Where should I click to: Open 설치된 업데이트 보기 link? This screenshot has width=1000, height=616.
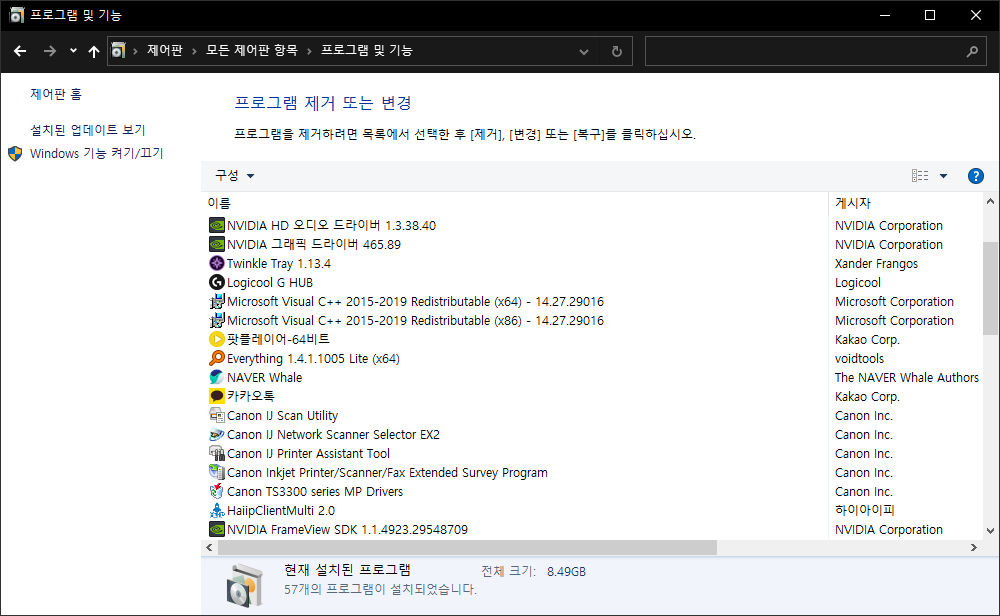(88, 129)
